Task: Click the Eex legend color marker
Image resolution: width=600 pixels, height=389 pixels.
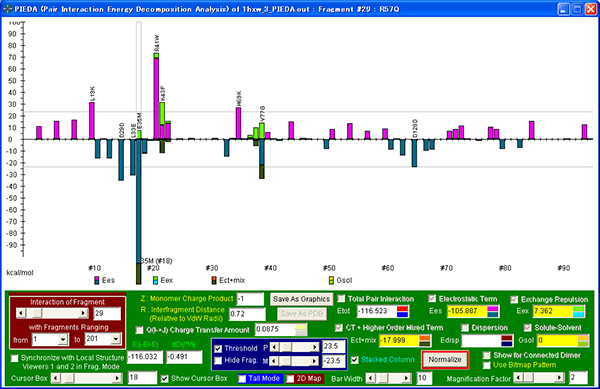Action: [x=155, y=280]
